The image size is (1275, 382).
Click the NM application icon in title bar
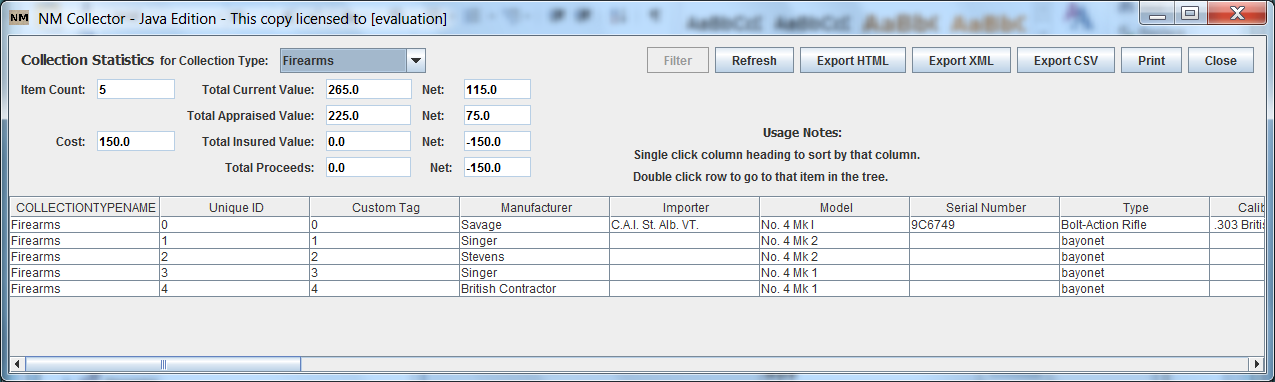19,18
